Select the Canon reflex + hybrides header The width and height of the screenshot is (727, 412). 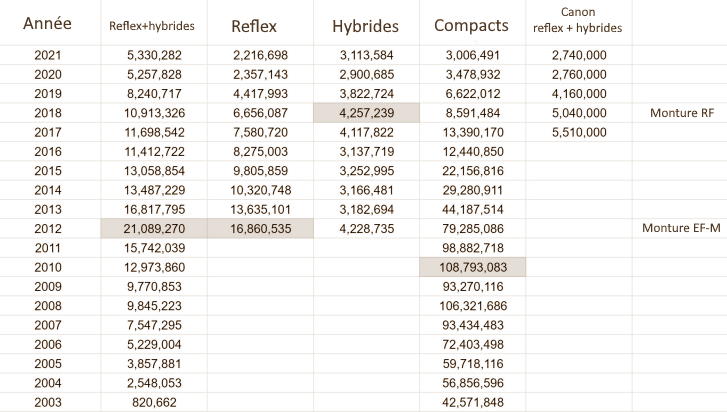point(577,20)
